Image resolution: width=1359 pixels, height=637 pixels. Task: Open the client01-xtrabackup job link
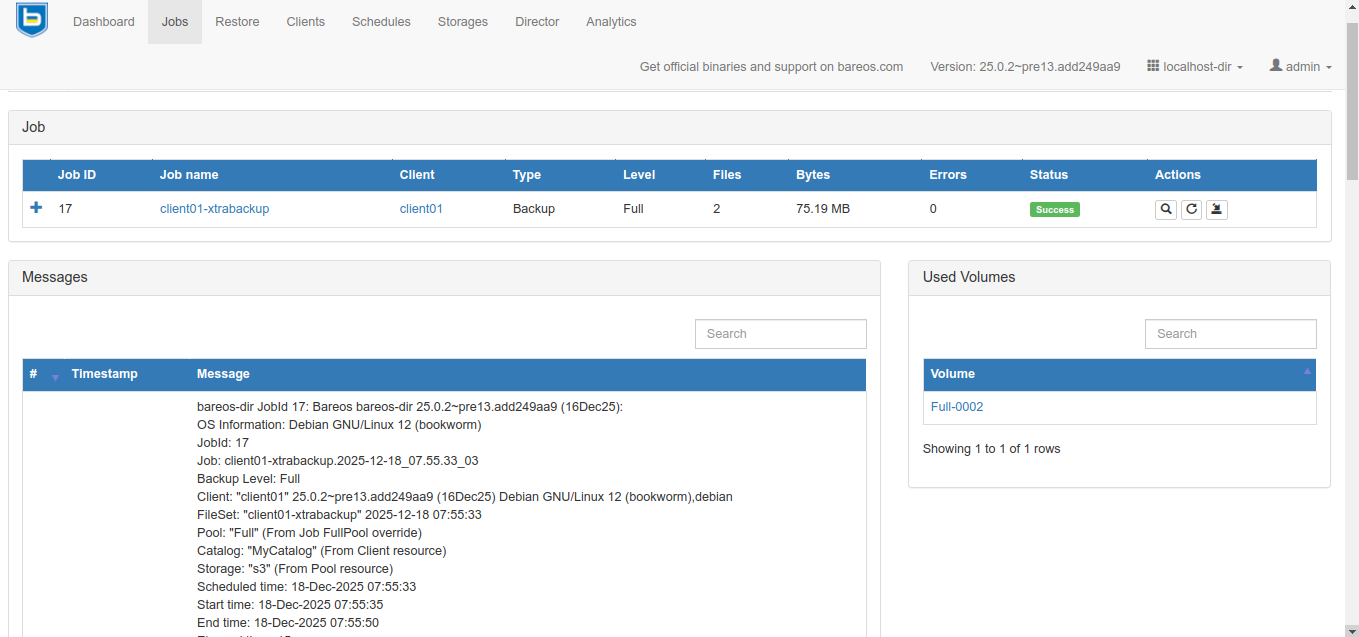click(214, 209)
